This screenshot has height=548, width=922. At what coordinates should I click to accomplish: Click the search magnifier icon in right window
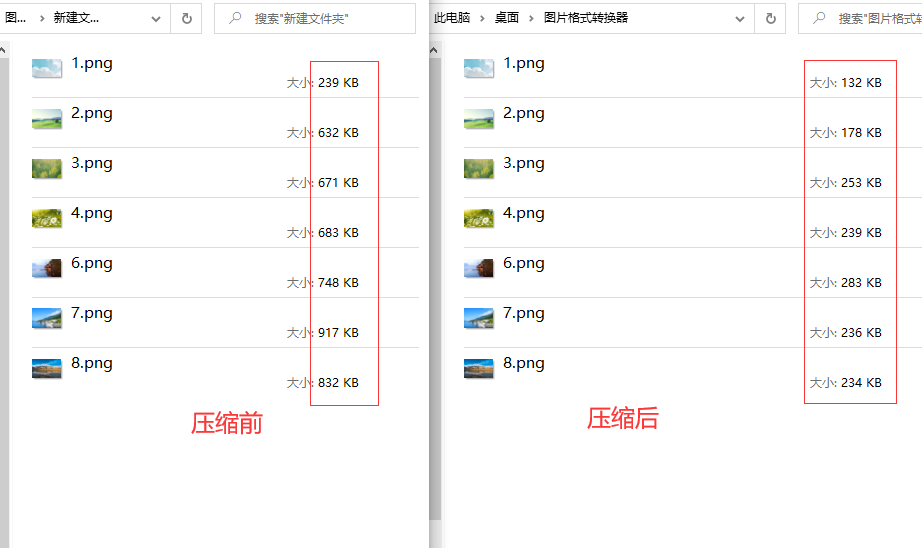point(819,18)
